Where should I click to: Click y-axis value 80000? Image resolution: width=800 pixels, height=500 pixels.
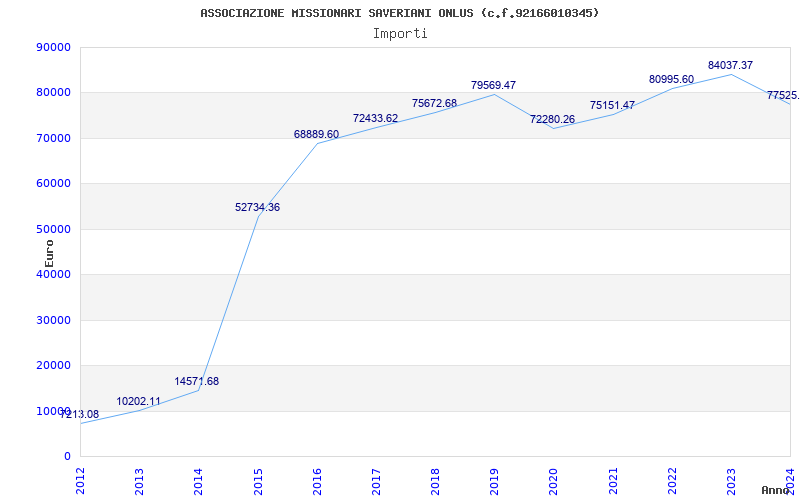(53, 93)
